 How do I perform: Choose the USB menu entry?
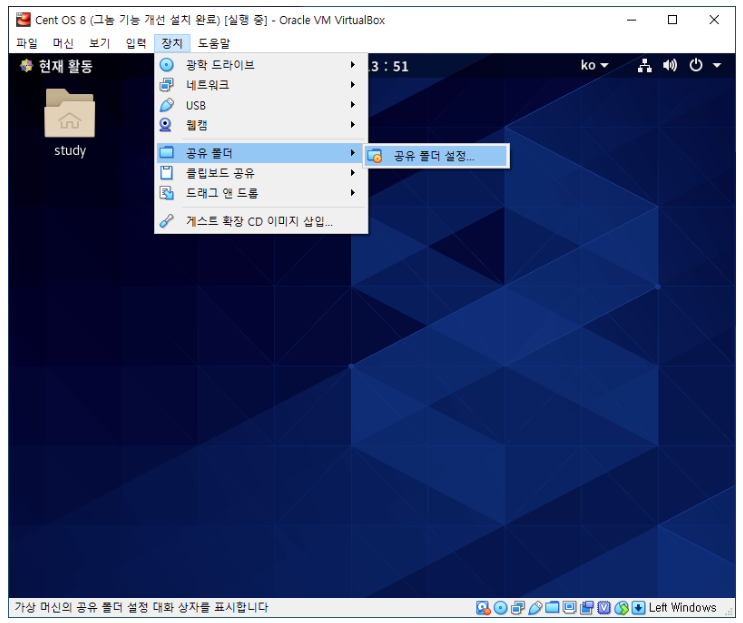[261, 105]
